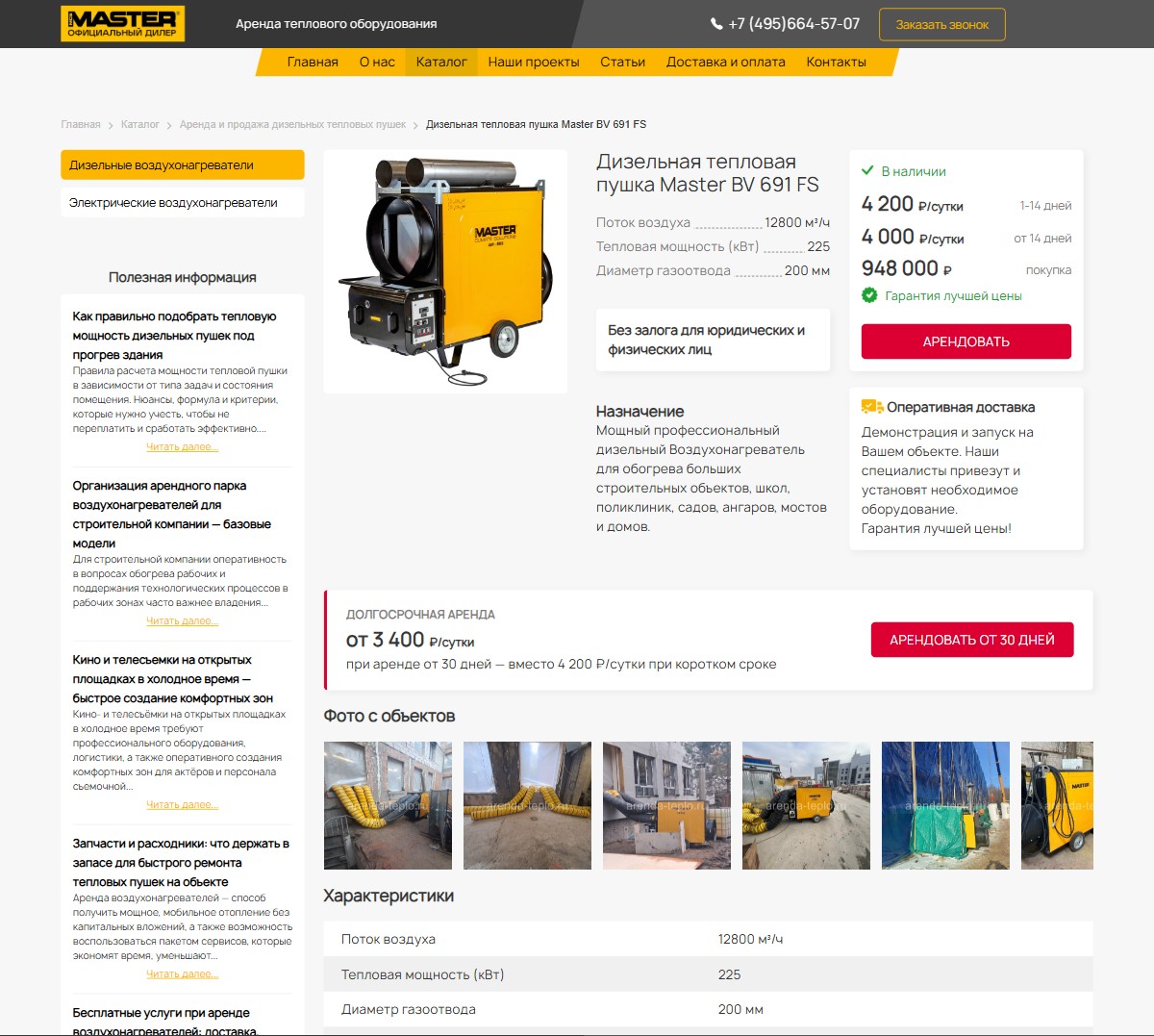Click the best price guarantee badge icon

pos(869,295)
